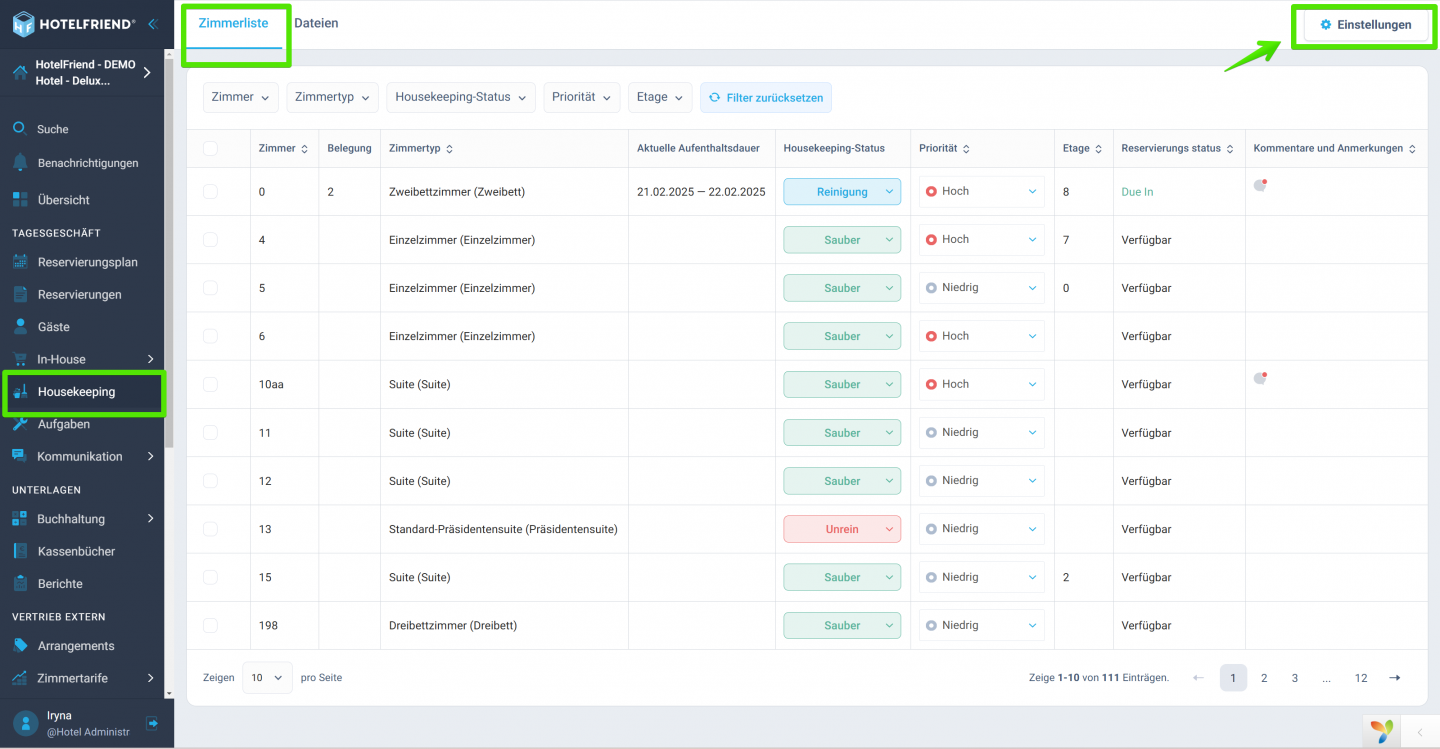The width and height of the screenshot is (1440, 749).
Task: Sort by Zimmer column arrows
Action: (x=304, y=149)
